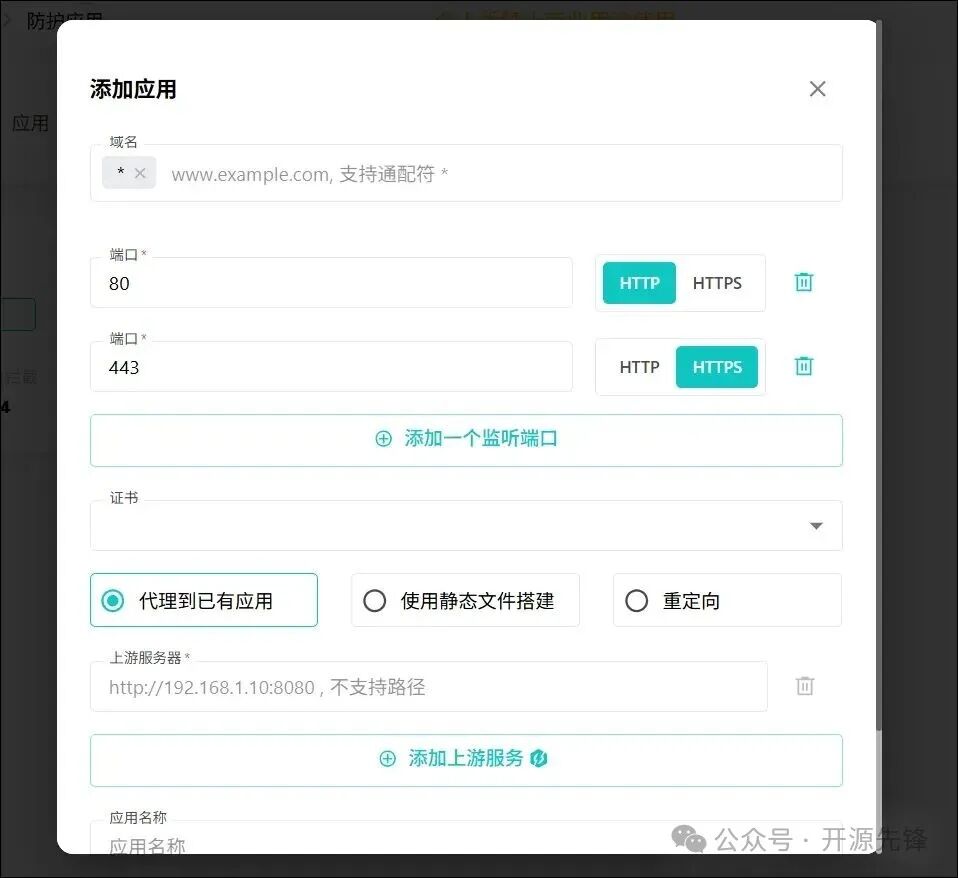Set port 443 protocol to HTTPS
Image resolution: width=958 pixels, height=878 pixels.
click(717, 367)
